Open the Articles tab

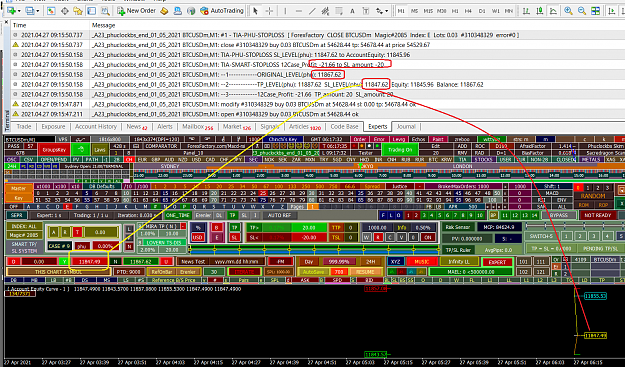(x=305, y=126)
